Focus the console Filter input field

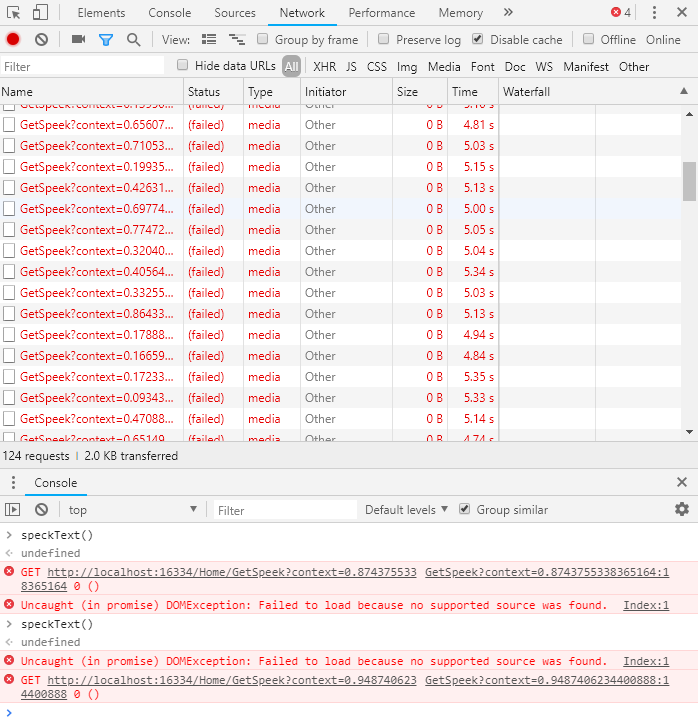[285, 510]
